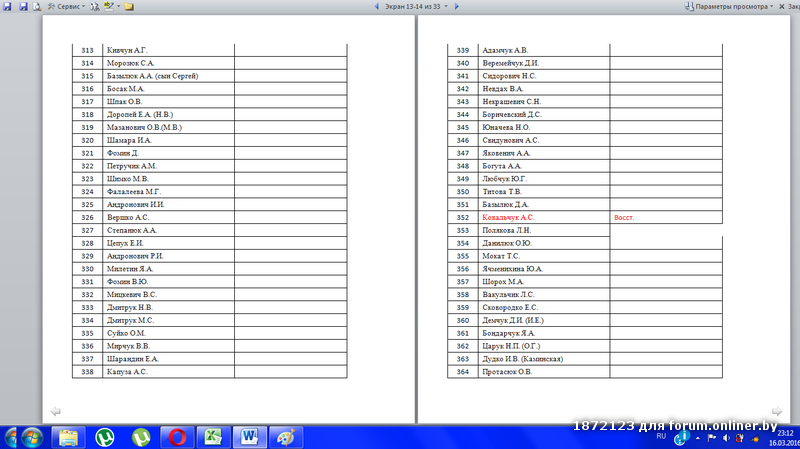Open the clock showing 23:12
800x449 pixels.
point(786,438)
